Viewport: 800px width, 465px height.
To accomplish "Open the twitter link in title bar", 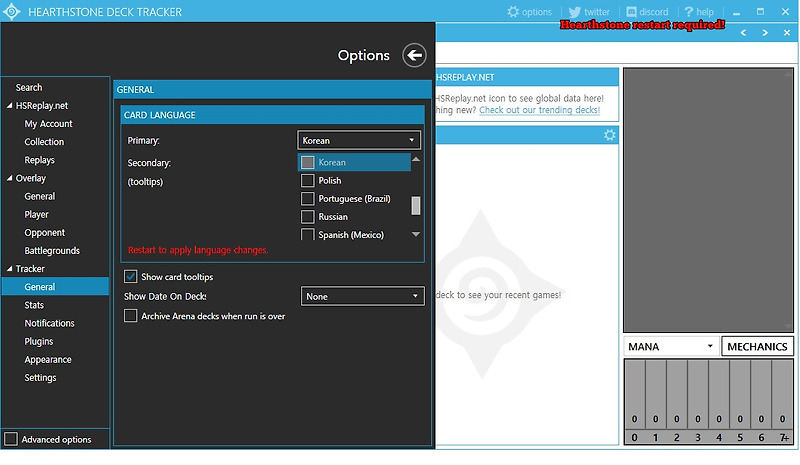I will tap(589, 12).
